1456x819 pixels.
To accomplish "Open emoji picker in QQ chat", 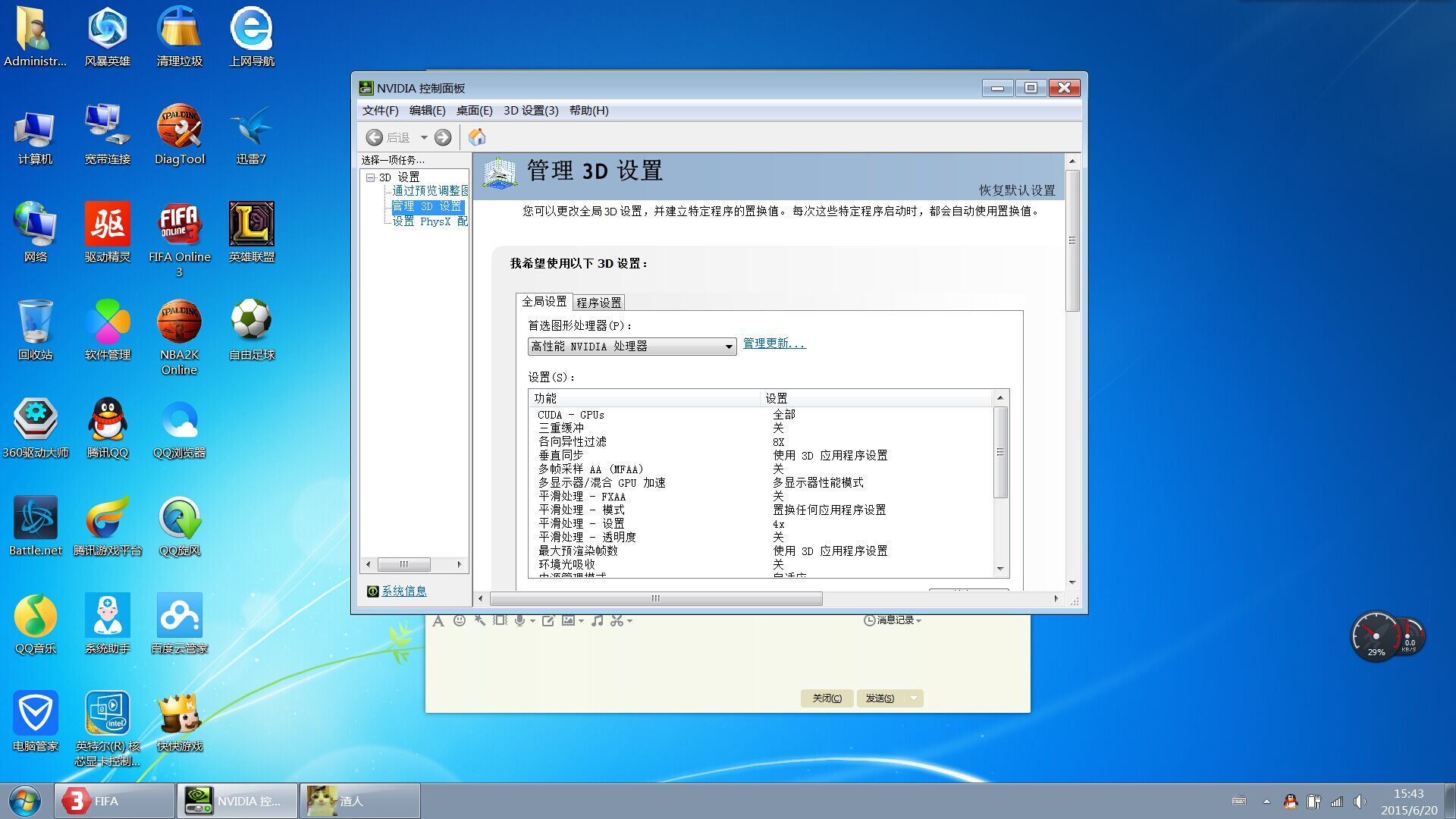I will coord(459,620).
